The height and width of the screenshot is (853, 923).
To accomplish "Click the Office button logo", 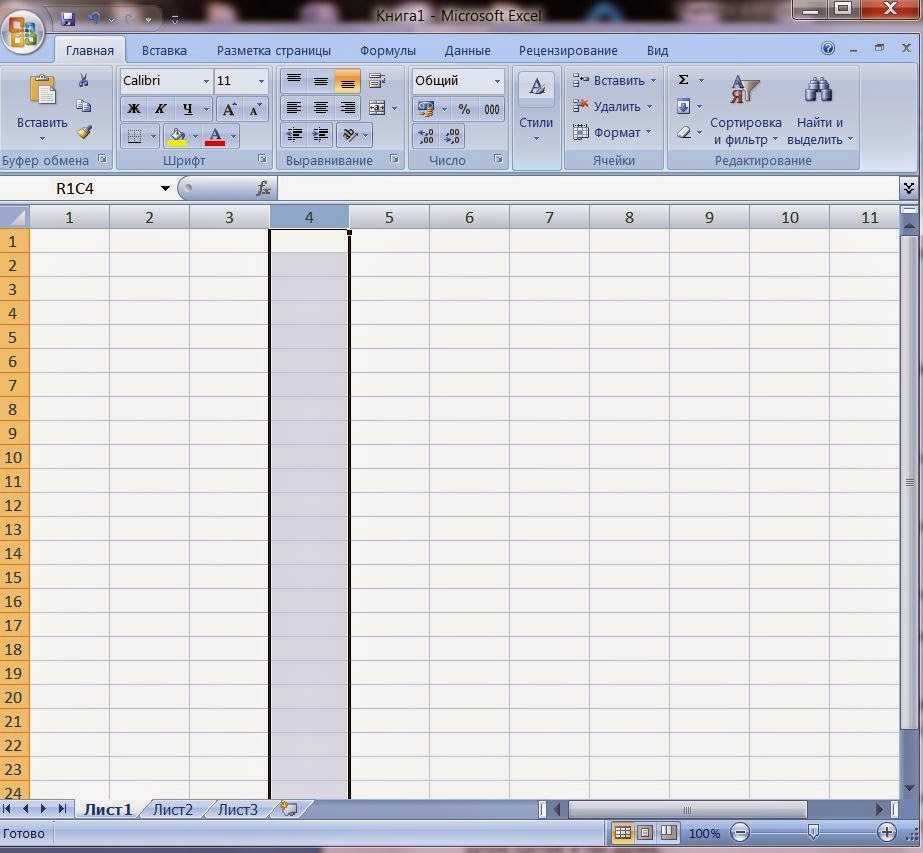I will click(x=23, y=31).
